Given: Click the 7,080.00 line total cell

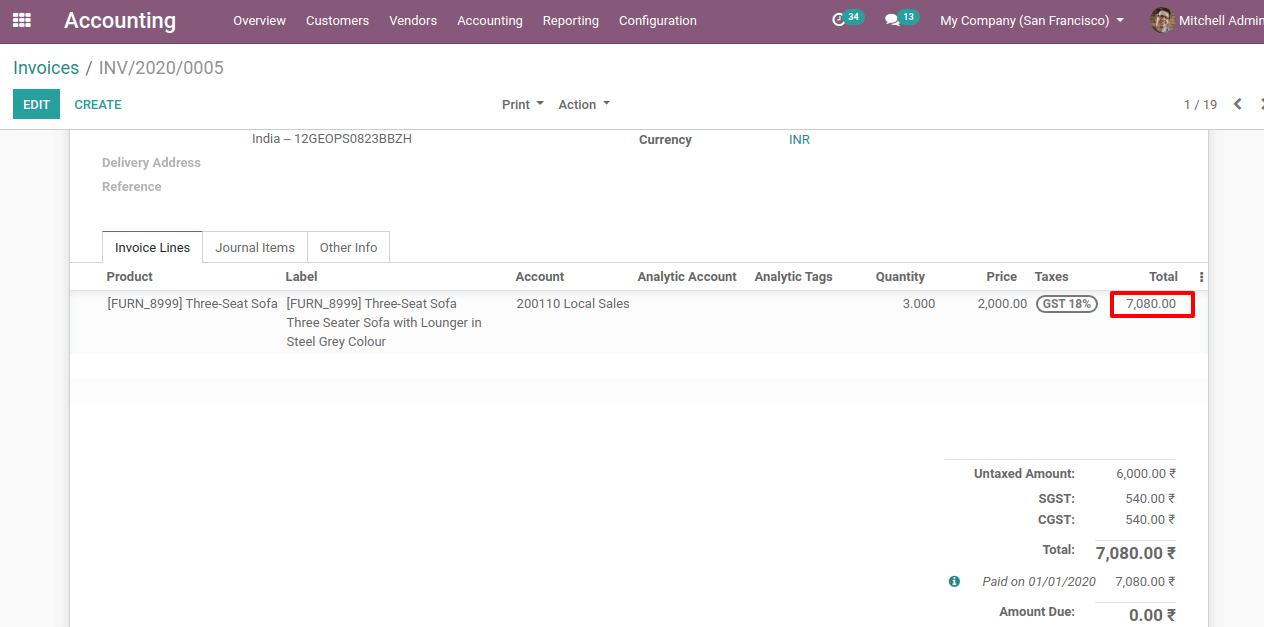Looking at the screenshot, I should point(1151,304).
